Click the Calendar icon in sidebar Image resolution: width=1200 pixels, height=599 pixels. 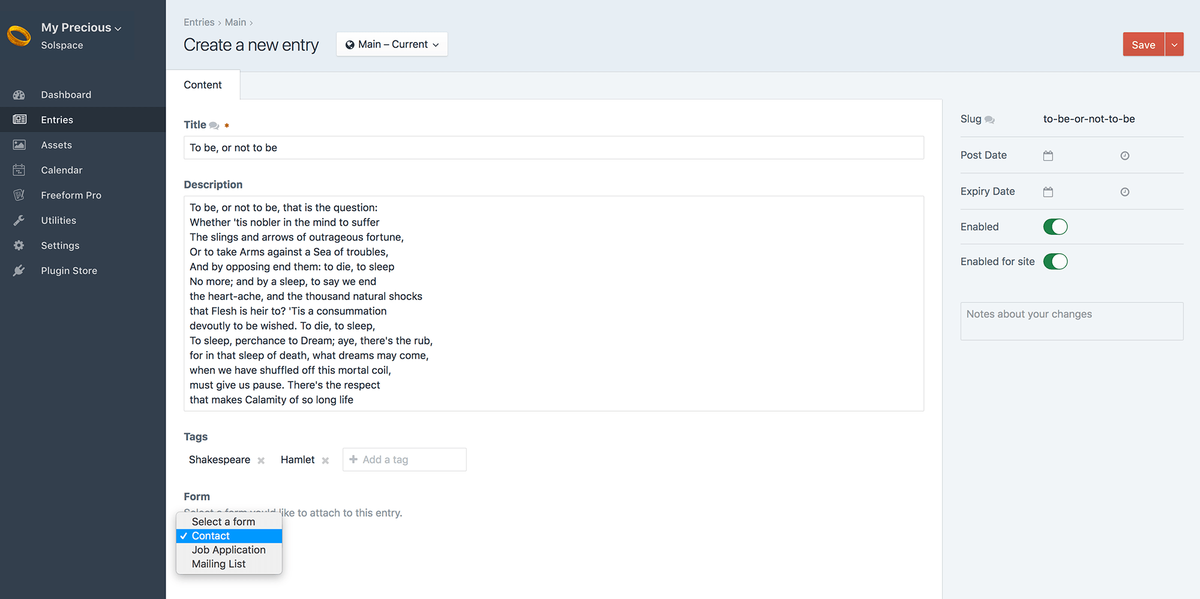pos(19,170)
